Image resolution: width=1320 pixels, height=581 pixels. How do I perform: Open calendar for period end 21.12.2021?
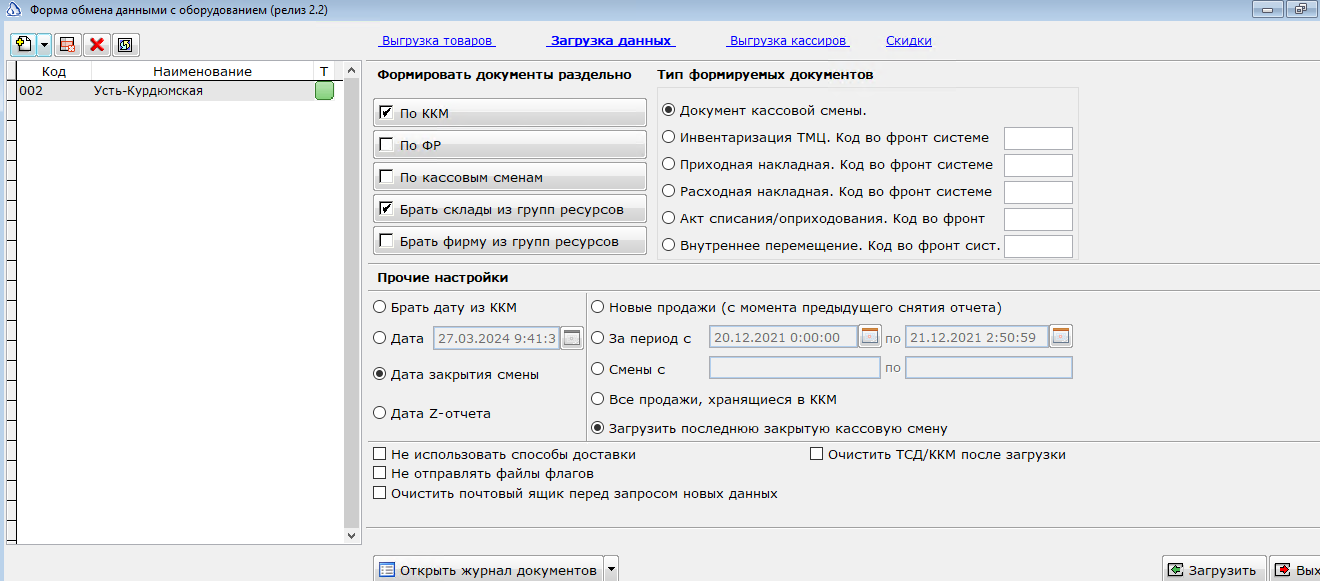(x=1060, y=336)
